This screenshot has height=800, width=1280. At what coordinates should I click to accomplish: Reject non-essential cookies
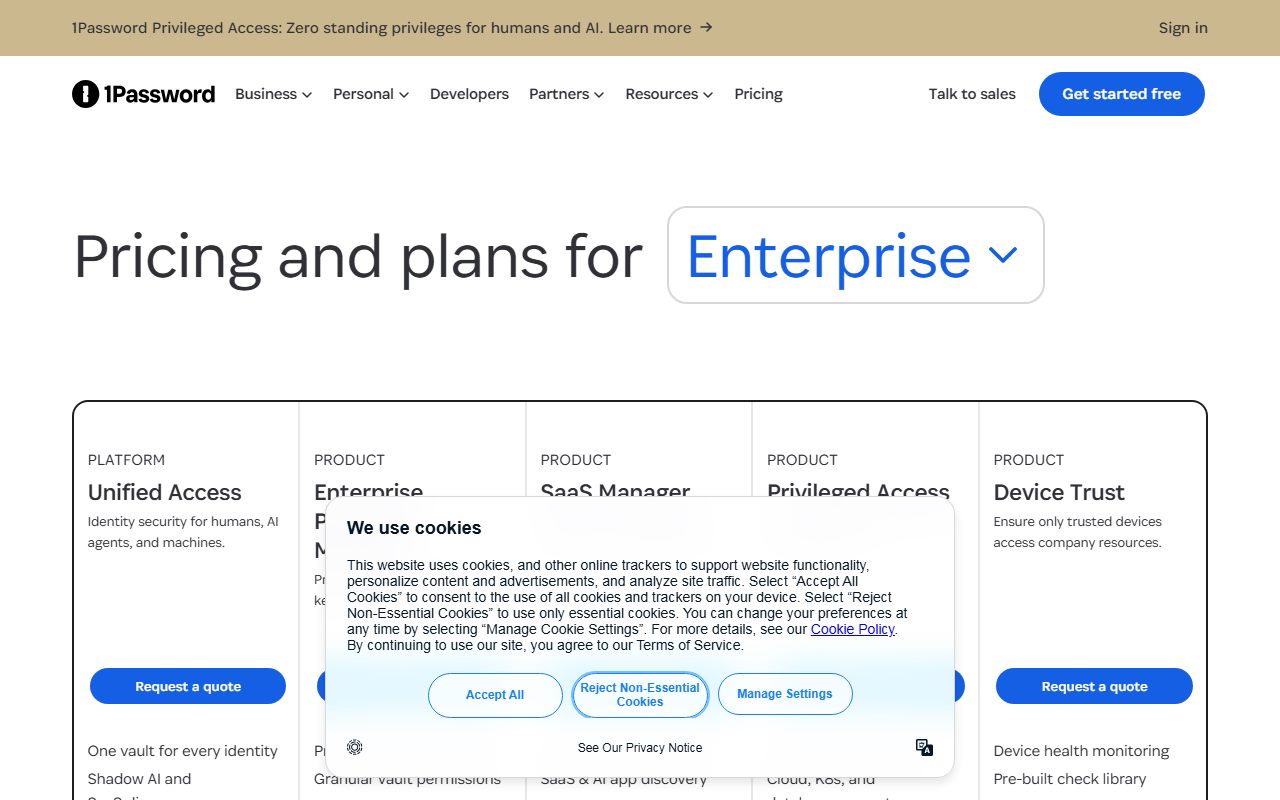tap(640, 695)
